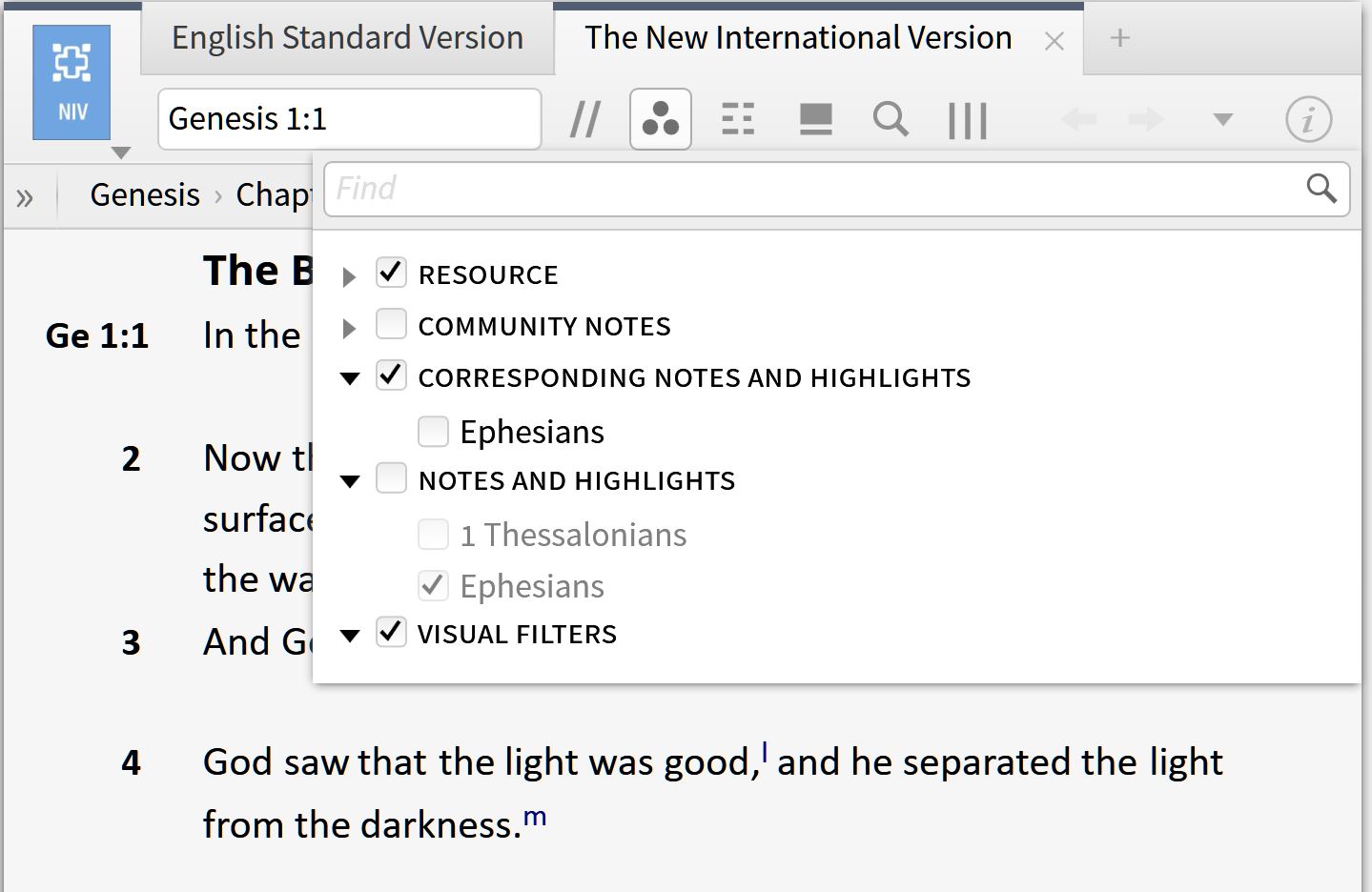The height and width of the screenshot is (892, 1372).
Task: Close The New International Version tab
Action: (x=1054, y=41)
